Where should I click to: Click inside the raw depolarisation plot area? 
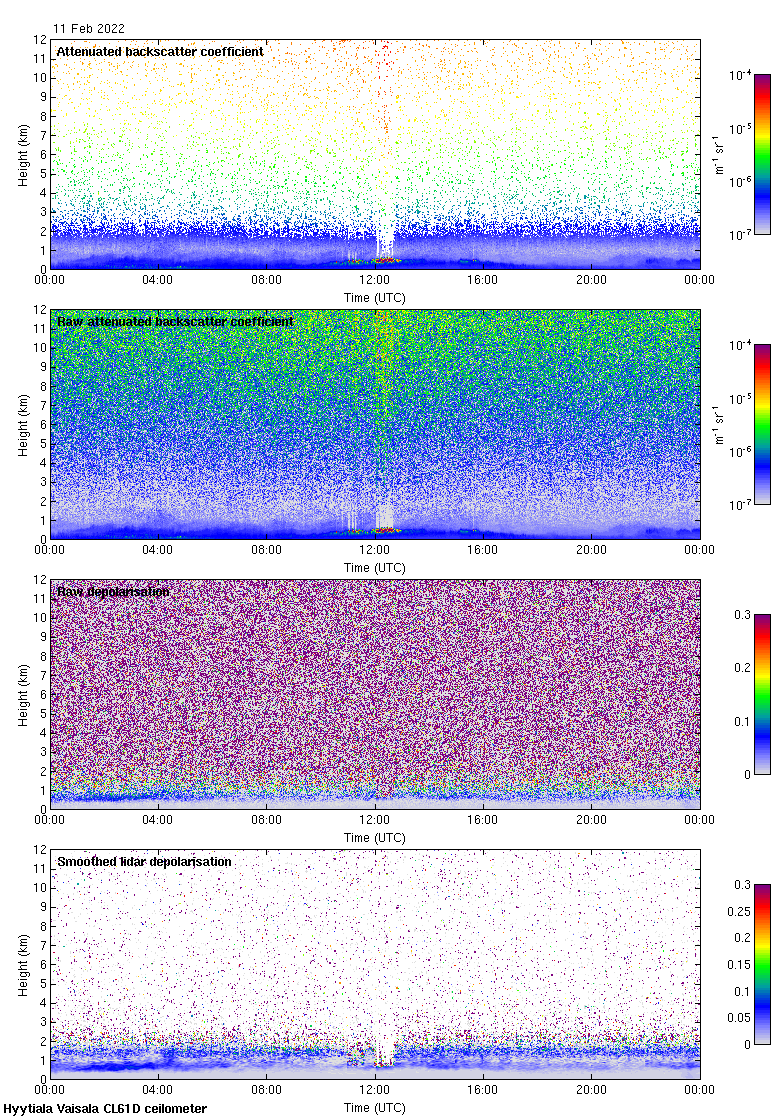point(375,694)
